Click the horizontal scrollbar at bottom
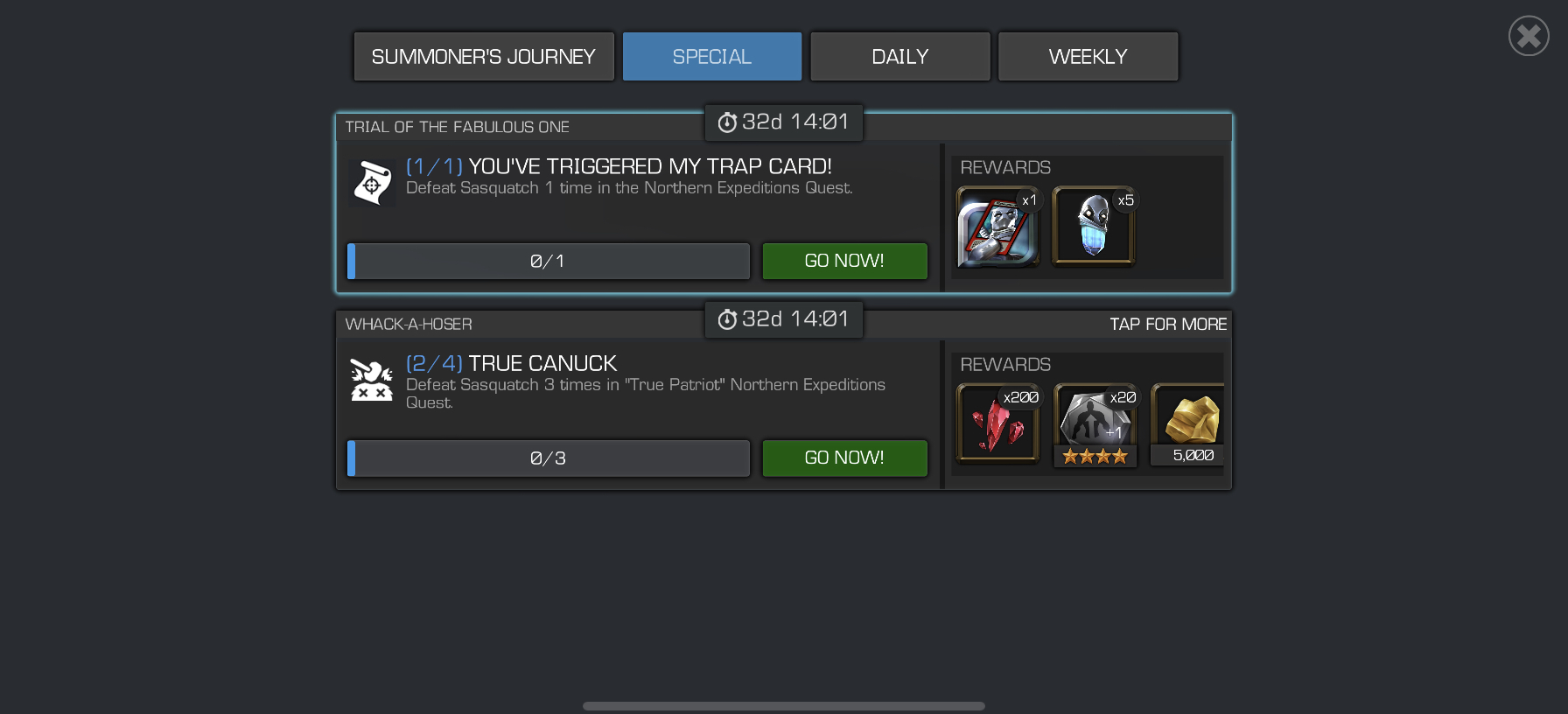 [784, 706]
